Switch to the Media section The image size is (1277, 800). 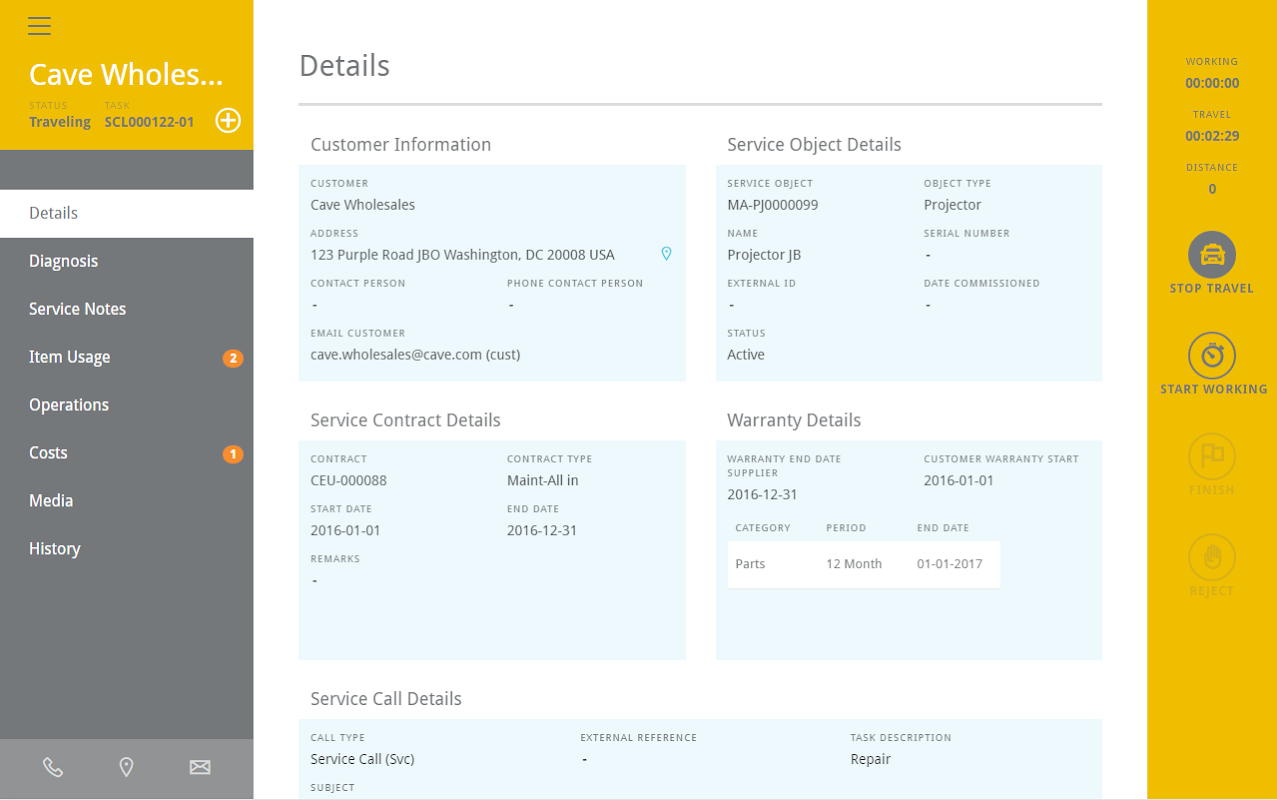pos(51,501)
